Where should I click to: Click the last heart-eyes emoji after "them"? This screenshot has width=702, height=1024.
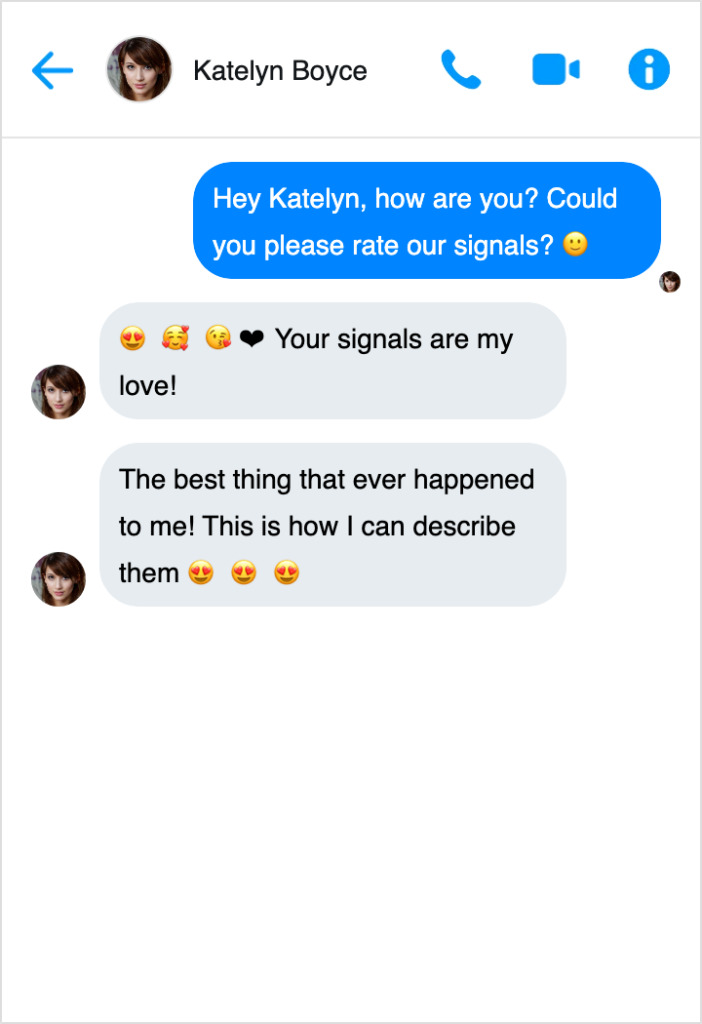point(287,573)
